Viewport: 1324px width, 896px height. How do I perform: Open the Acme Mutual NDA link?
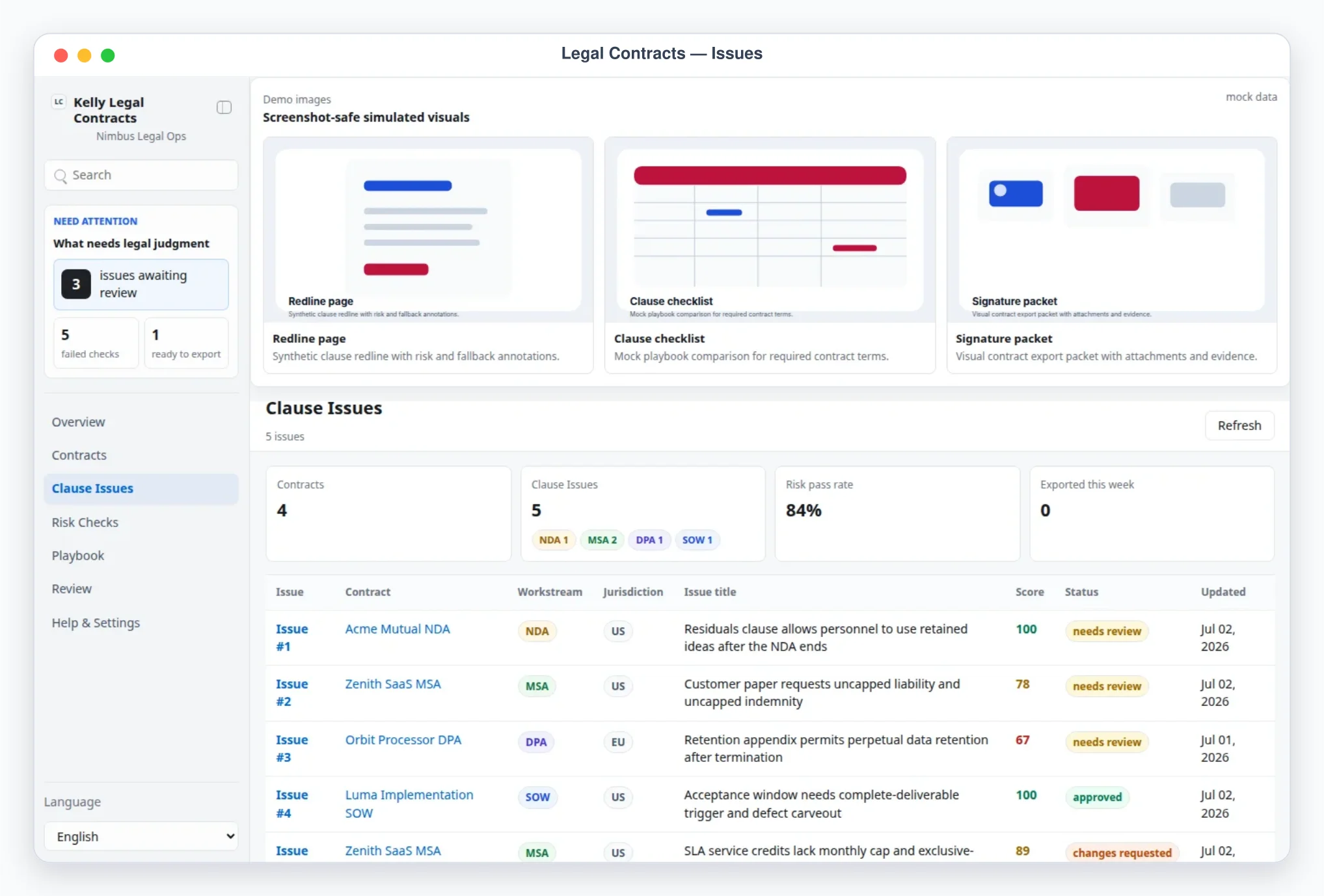(x=398, y=629)
